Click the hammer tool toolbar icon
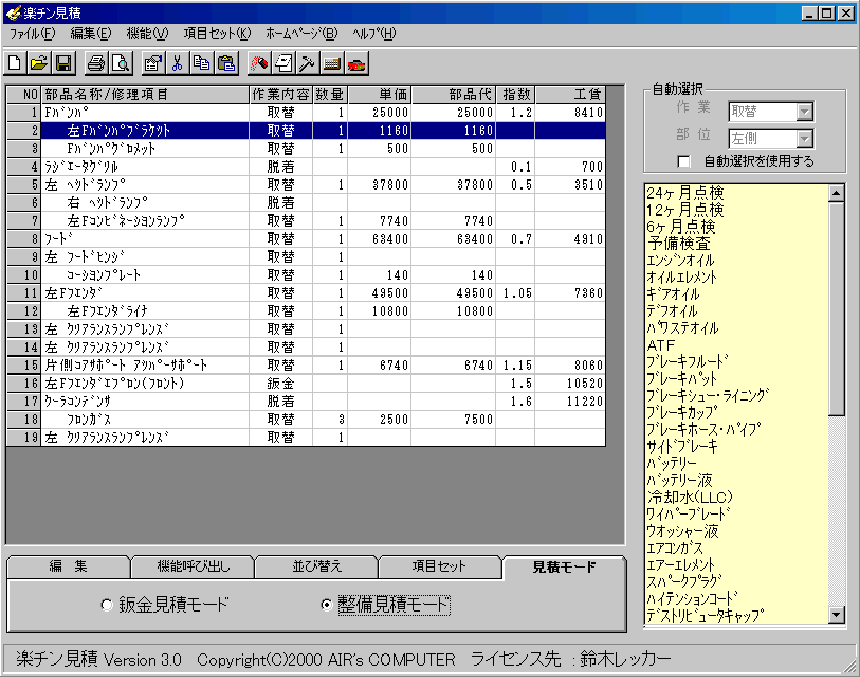The width and height of the screenshot is (860, 677). (307, 63)
